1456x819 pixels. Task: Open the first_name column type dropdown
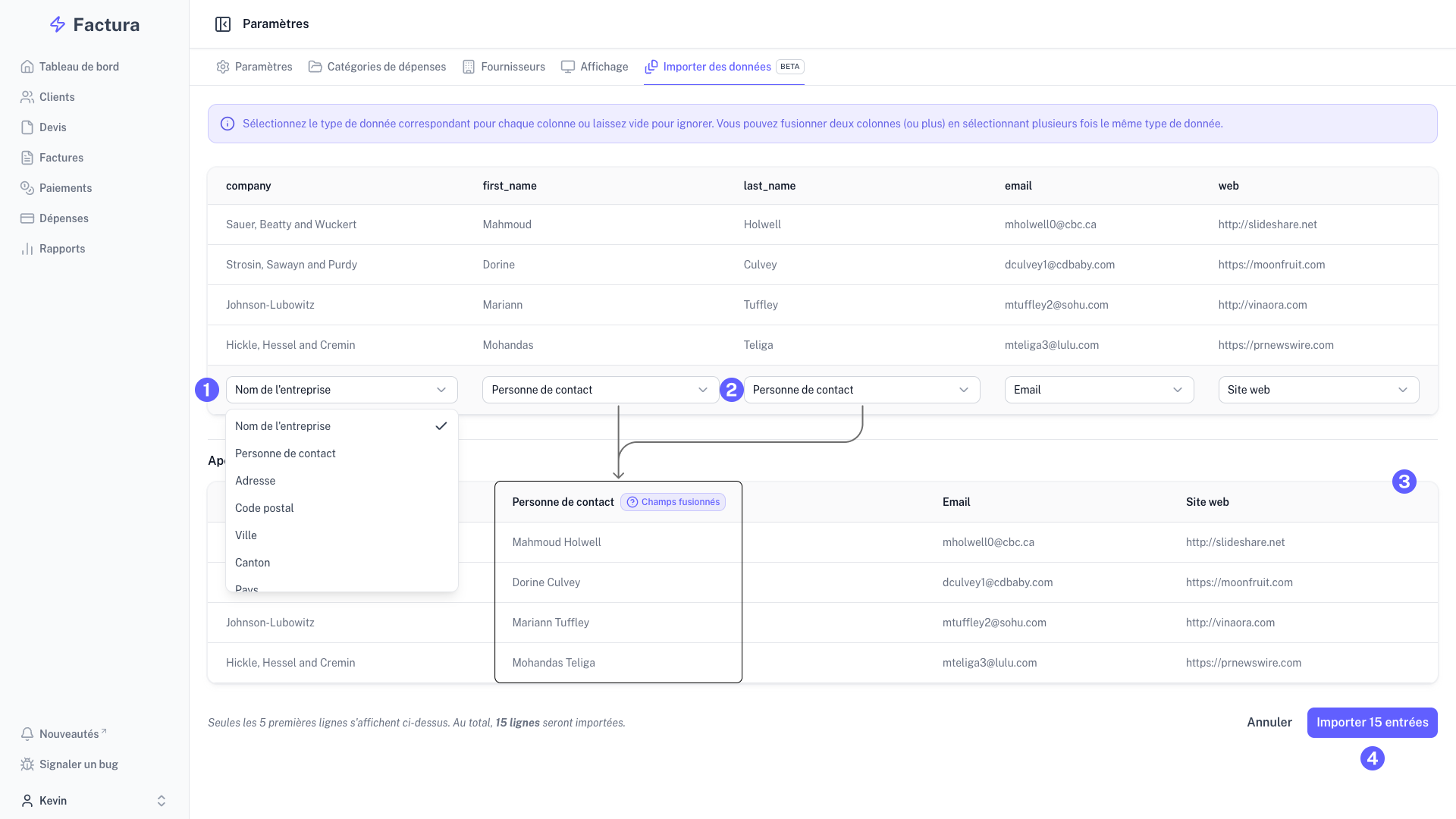(x=600, y=390)
